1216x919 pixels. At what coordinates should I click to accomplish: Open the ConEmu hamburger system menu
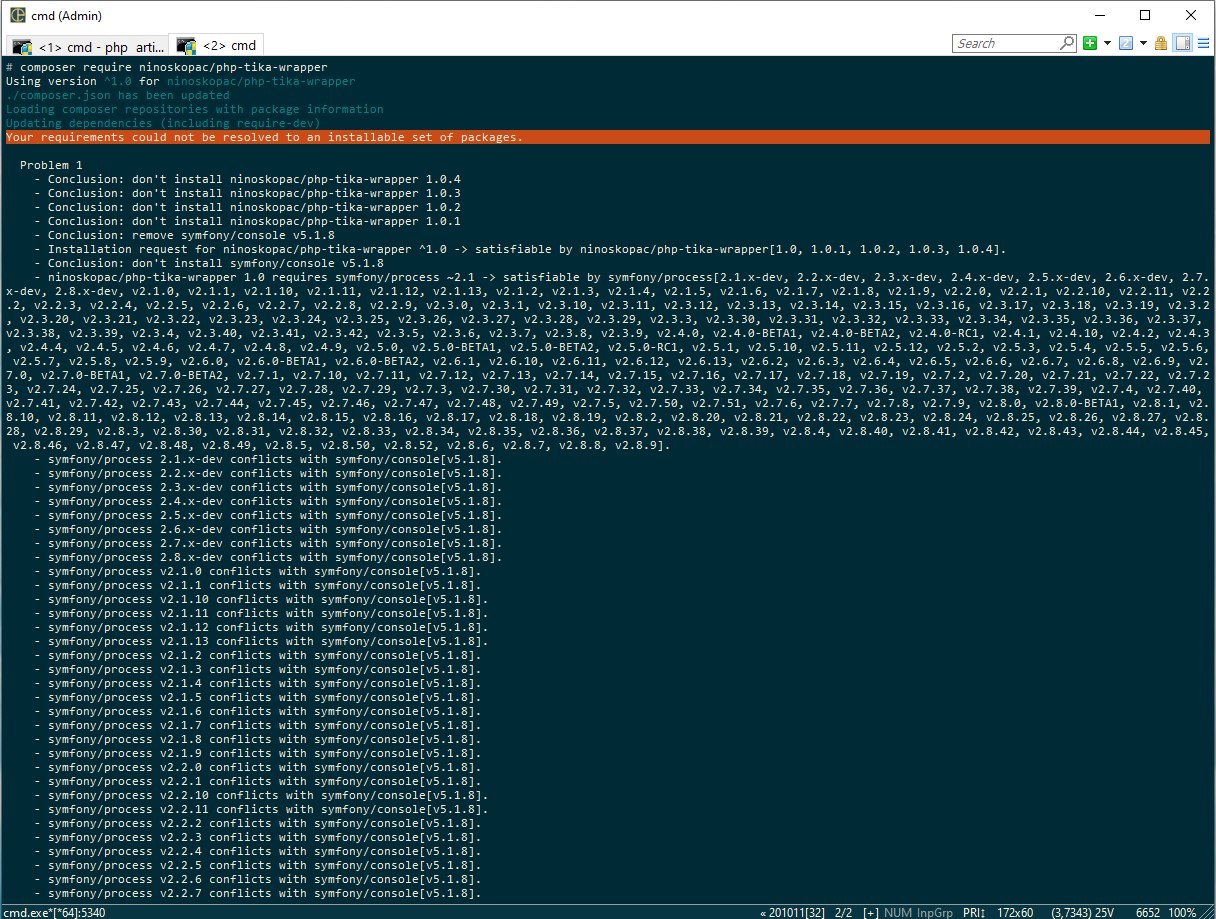(1203, 43)
